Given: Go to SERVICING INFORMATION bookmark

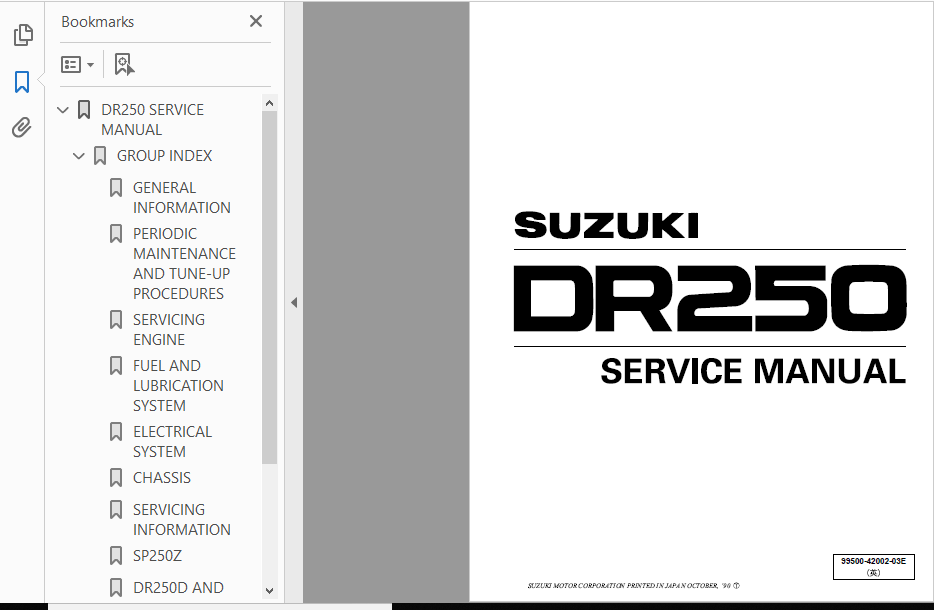Looking at the screenshot, I should click(x=182, y=520).
